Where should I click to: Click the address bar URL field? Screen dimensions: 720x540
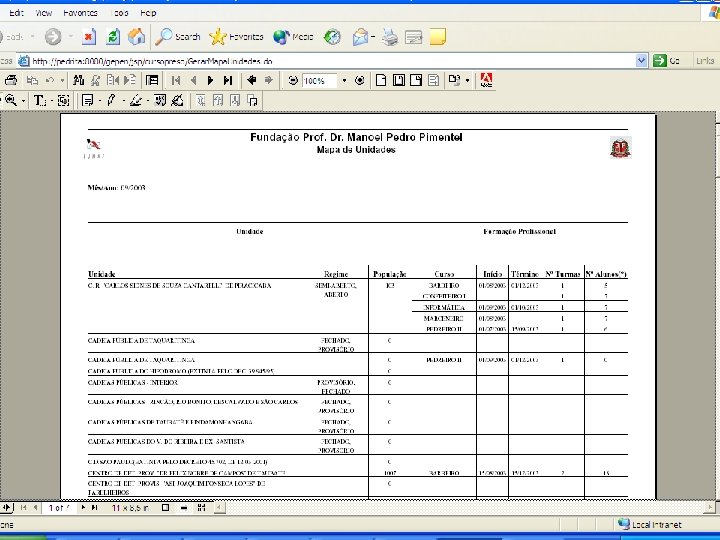[326, 61]
